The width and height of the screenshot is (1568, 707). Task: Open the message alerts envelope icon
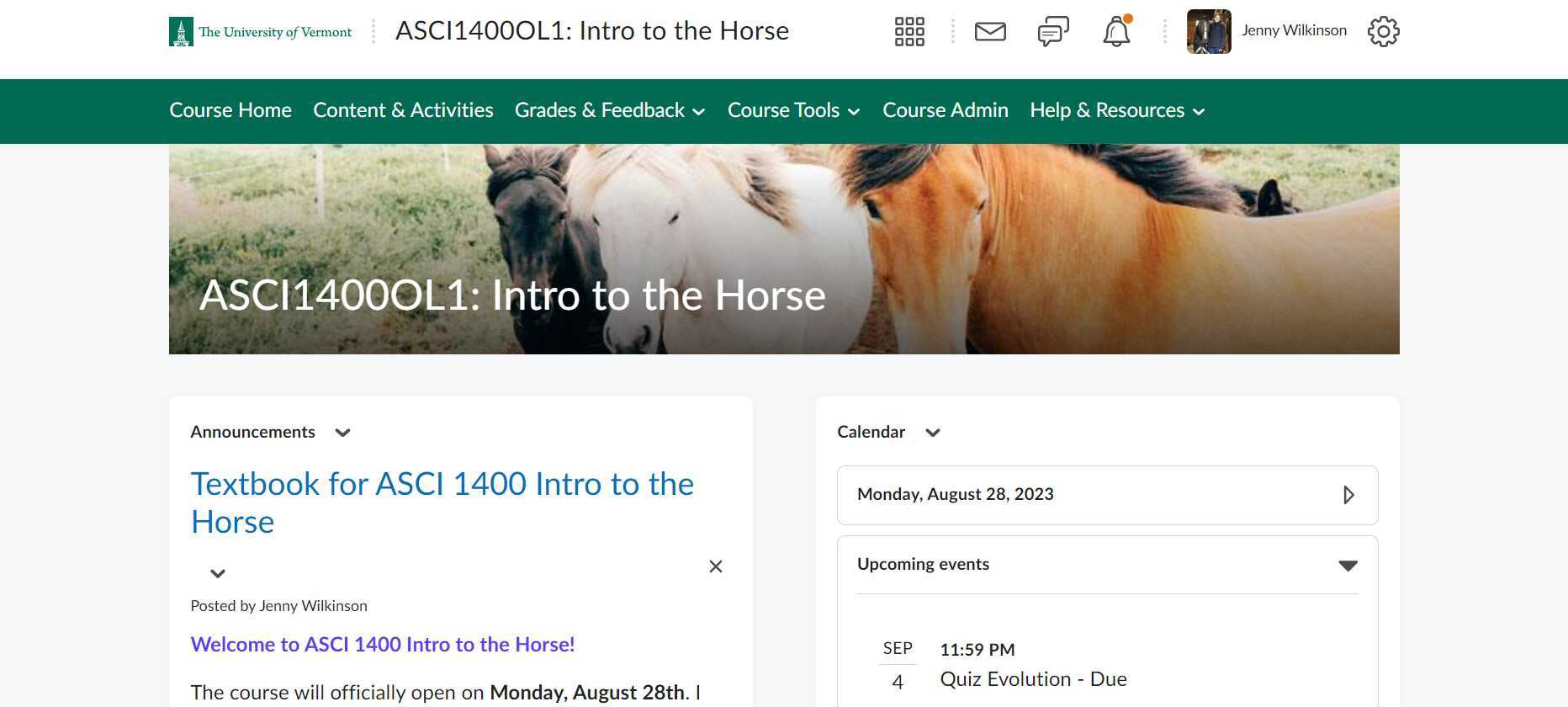click(990, 32)
